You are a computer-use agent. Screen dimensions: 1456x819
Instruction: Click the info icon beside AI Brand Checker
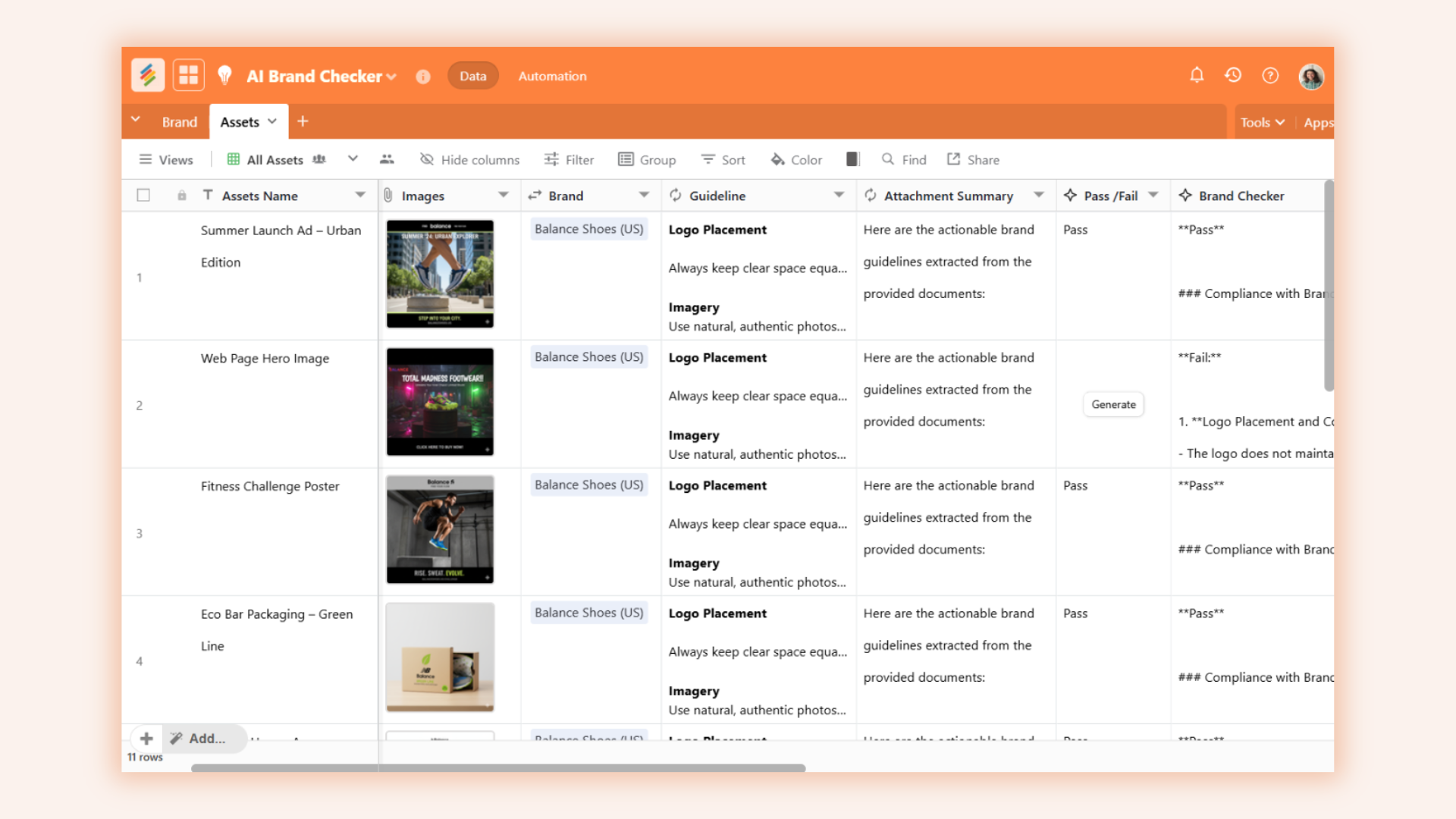coord(423,77)
